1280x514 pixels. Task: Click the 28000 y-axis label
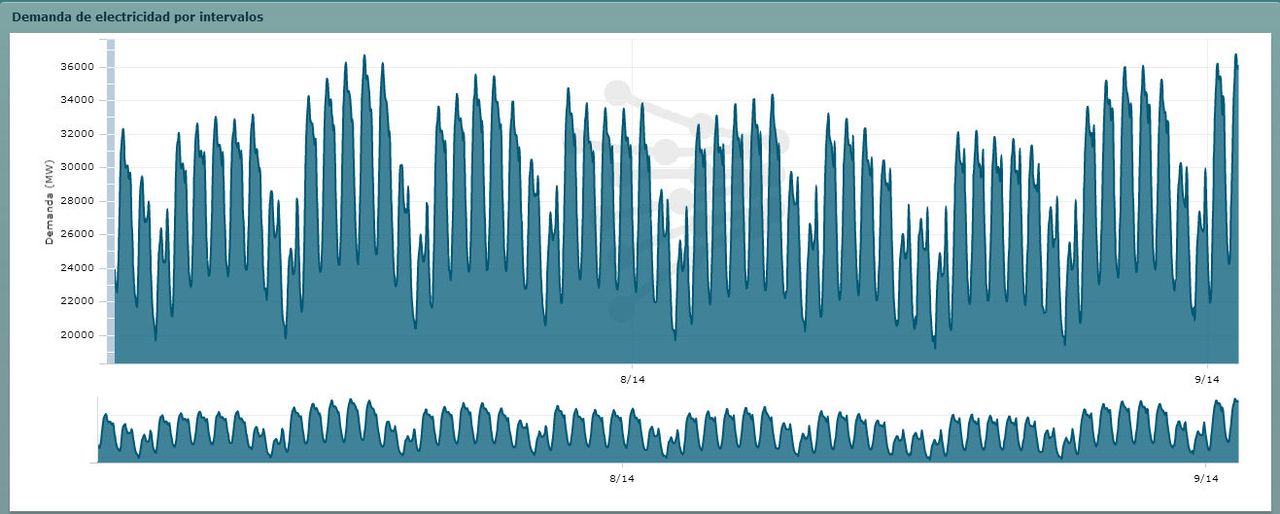click(x=78, y=201)
